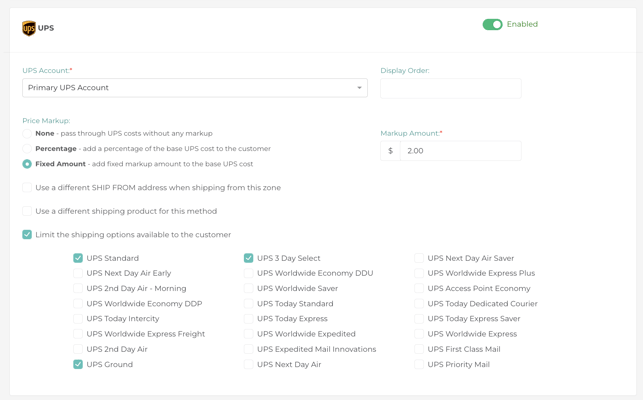
Task: Toggle the Enabled switch off
Action: 492,25
